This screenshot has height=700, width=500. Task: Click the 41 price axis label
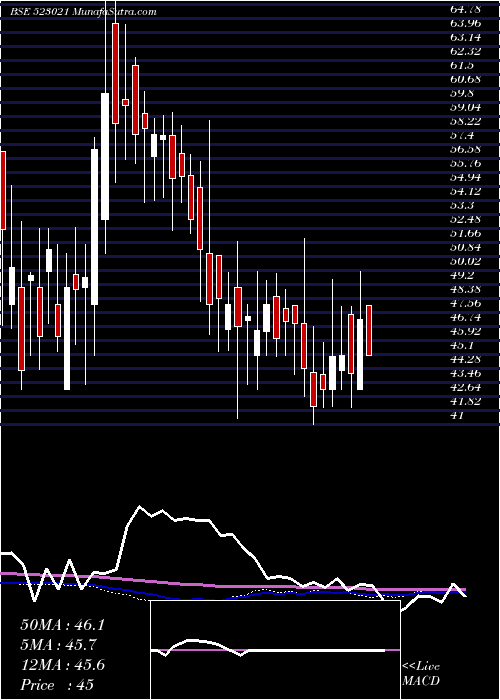(458, 415)
